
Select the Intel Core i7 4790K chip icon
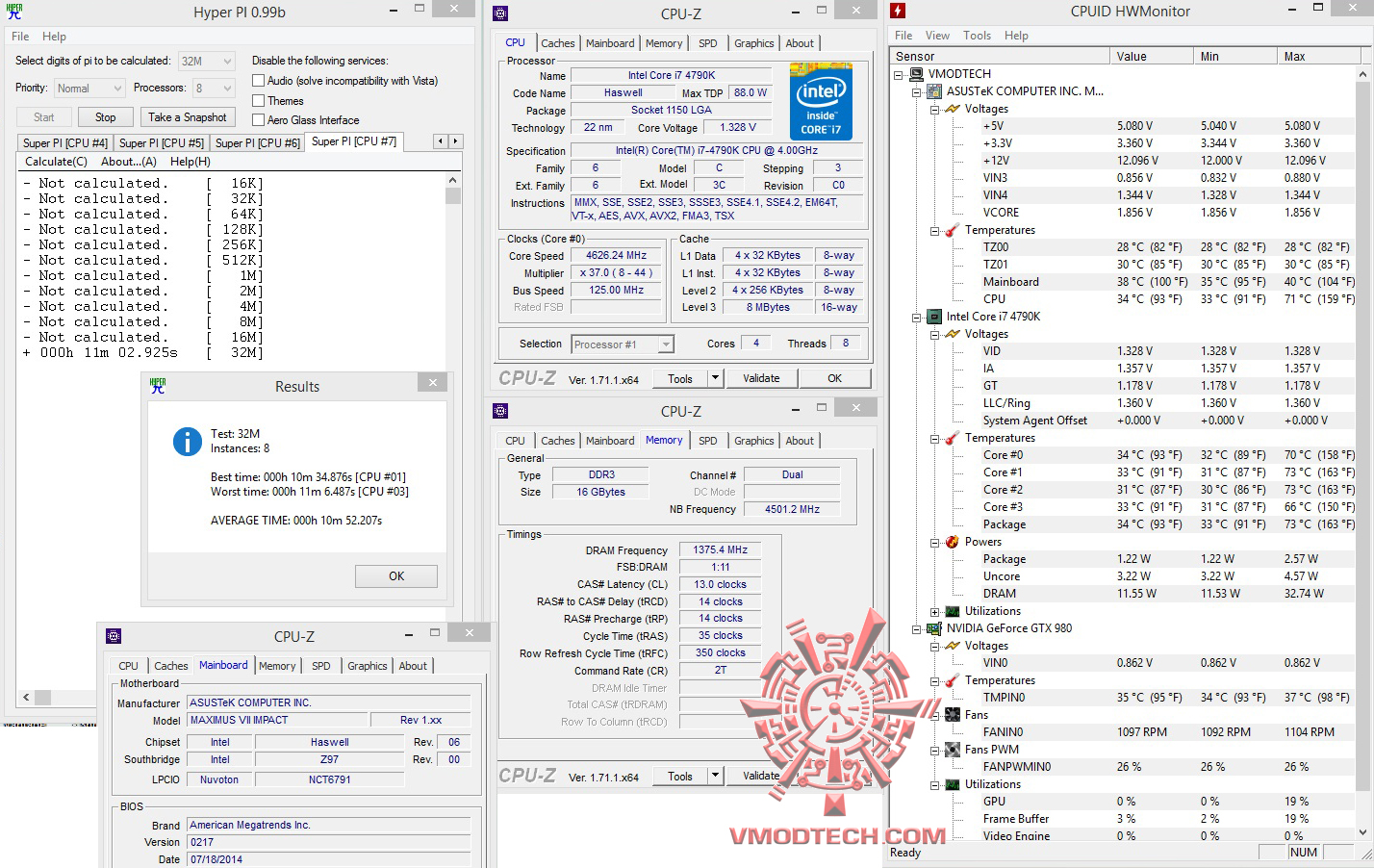[x=933, y=317]
